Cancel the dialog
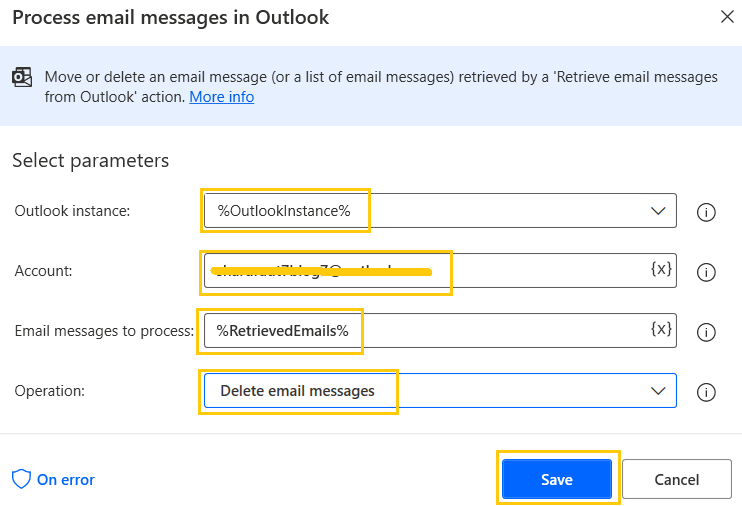The image size is (742, 506). pos(677,479)
